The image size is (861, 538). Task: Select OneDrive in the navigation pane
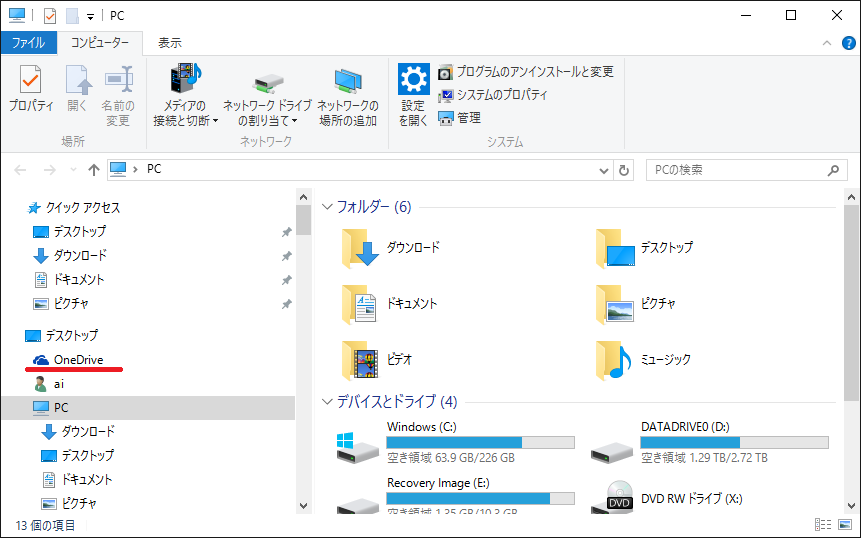click(78, 360)
